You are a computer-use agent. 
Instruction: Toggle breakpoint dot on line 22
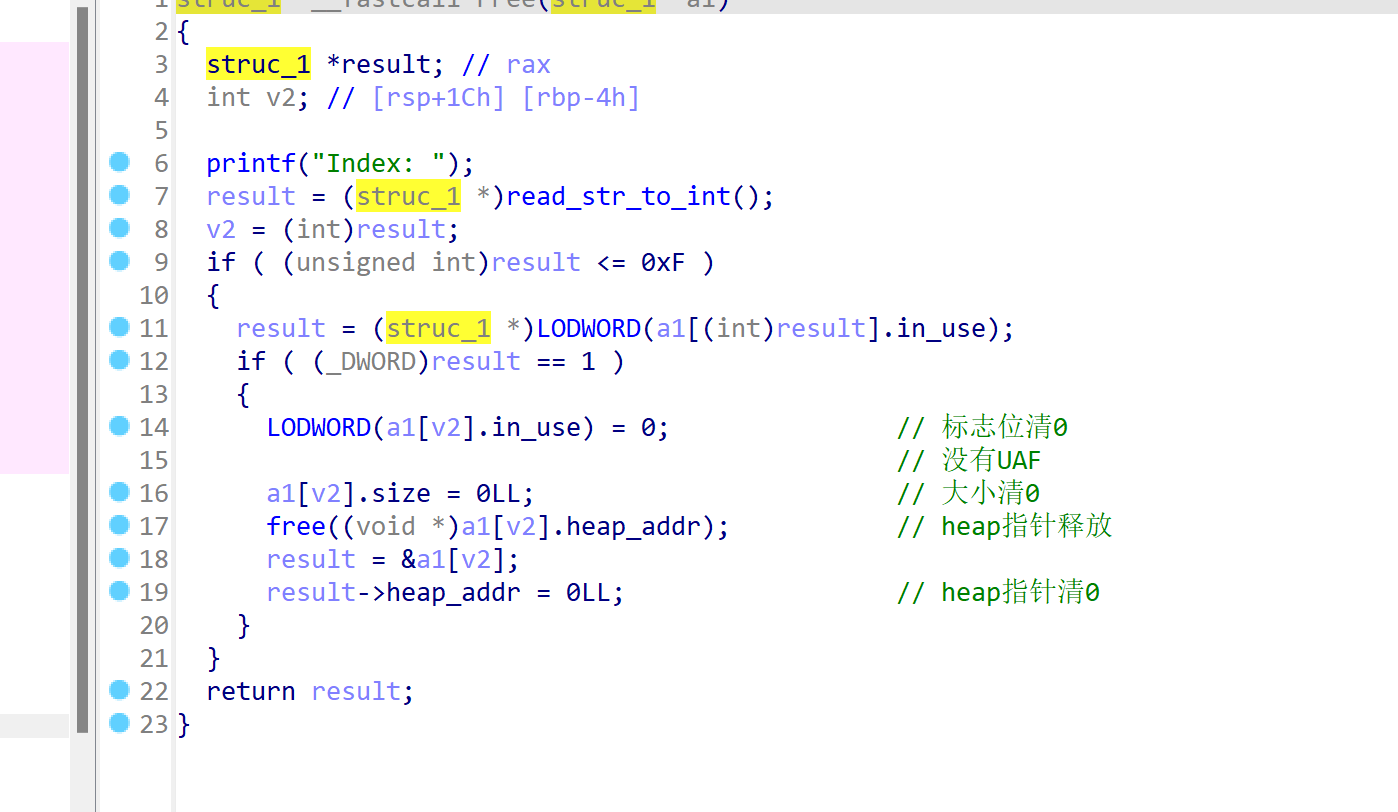119,690
